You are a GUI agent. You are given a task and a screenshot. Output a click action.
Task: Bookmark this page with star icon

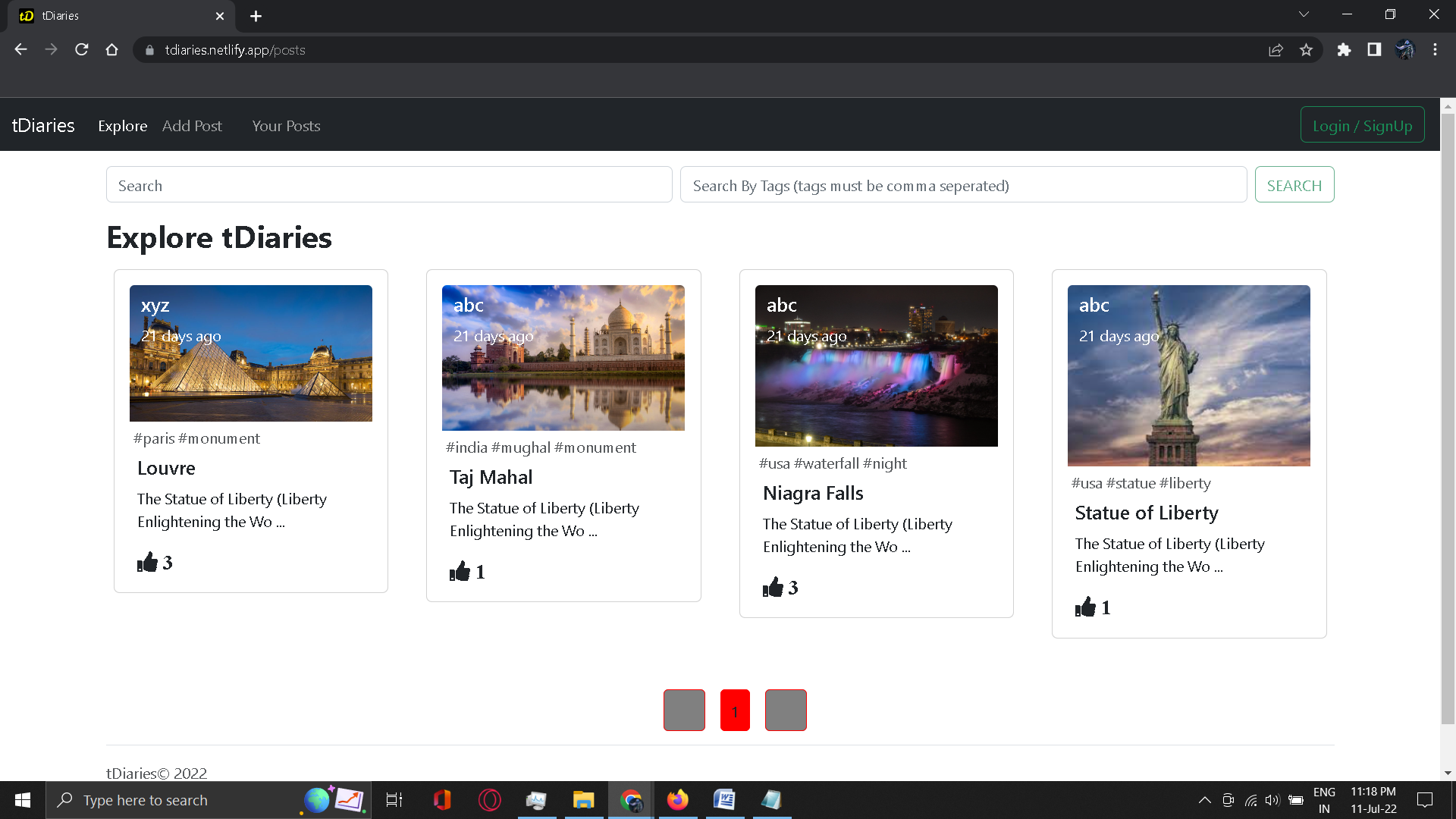[1306, 50]
